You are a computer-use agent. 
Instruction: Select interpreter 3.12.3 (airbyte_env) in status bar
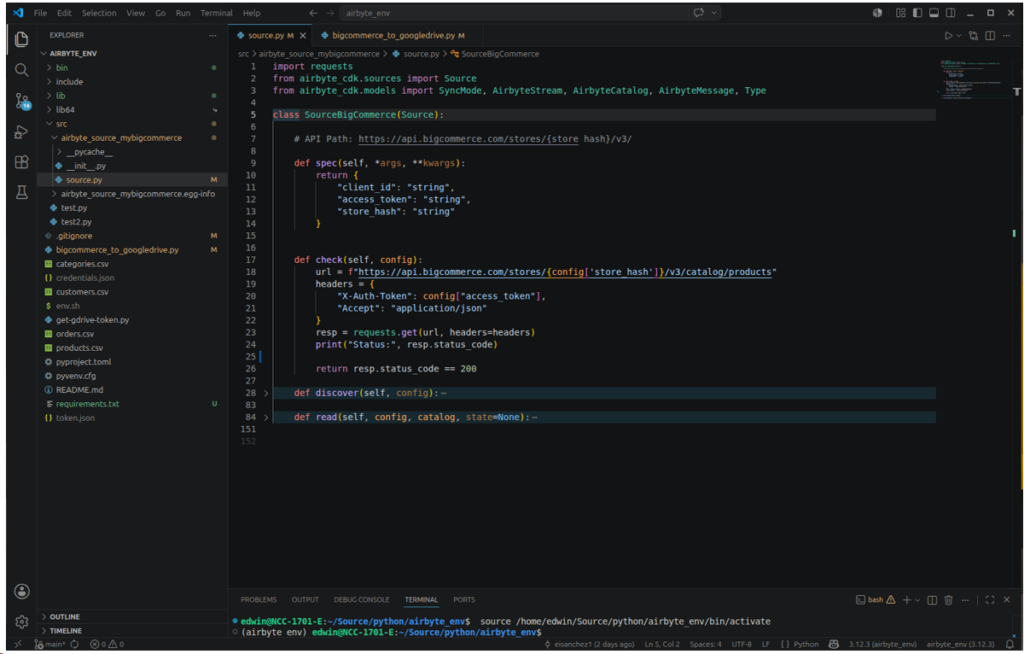click(883, 644)
